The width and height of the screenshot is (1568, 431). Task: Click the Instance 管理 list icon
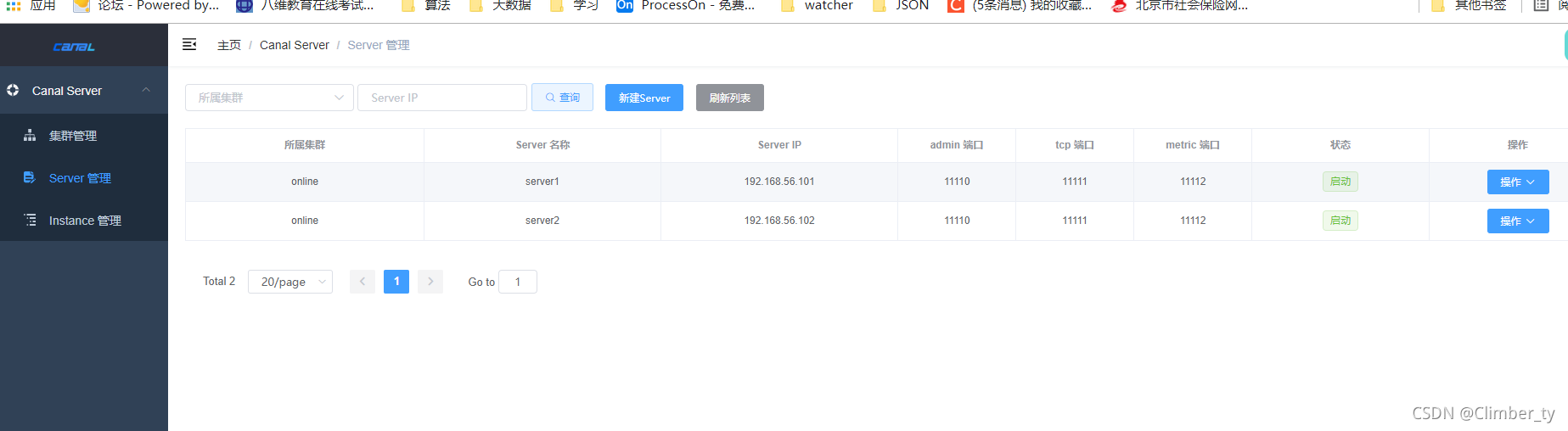coord(30,220)
